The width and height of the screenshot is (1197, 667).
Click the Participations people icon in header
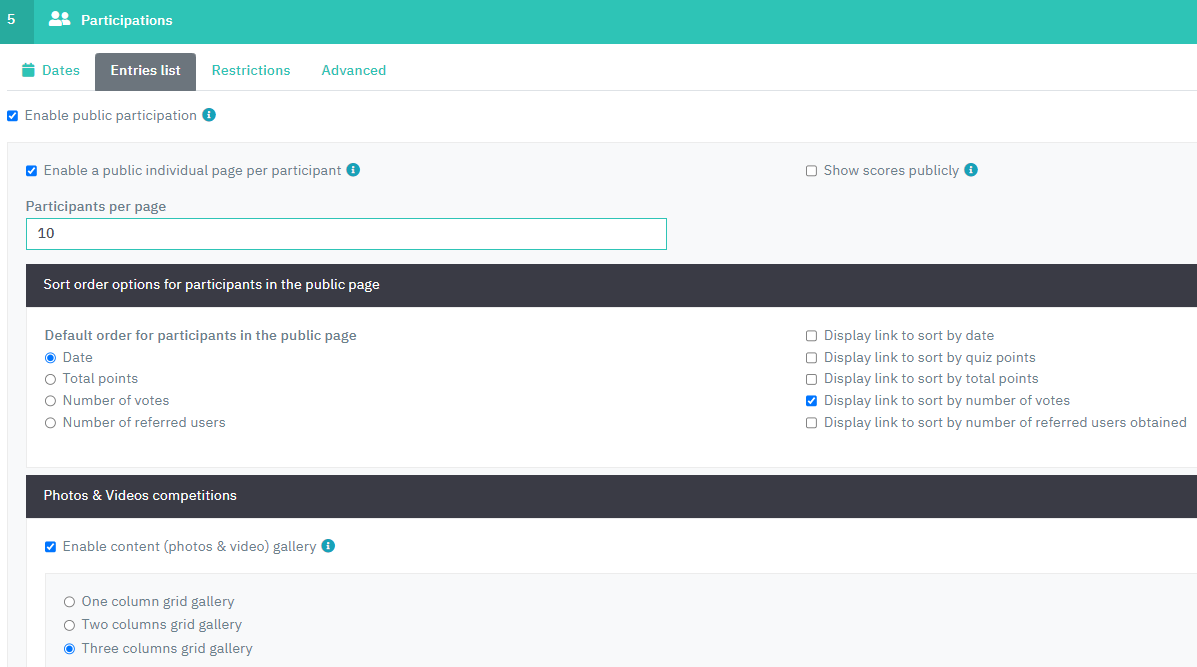pyautogui.click(x=59, y=19)
